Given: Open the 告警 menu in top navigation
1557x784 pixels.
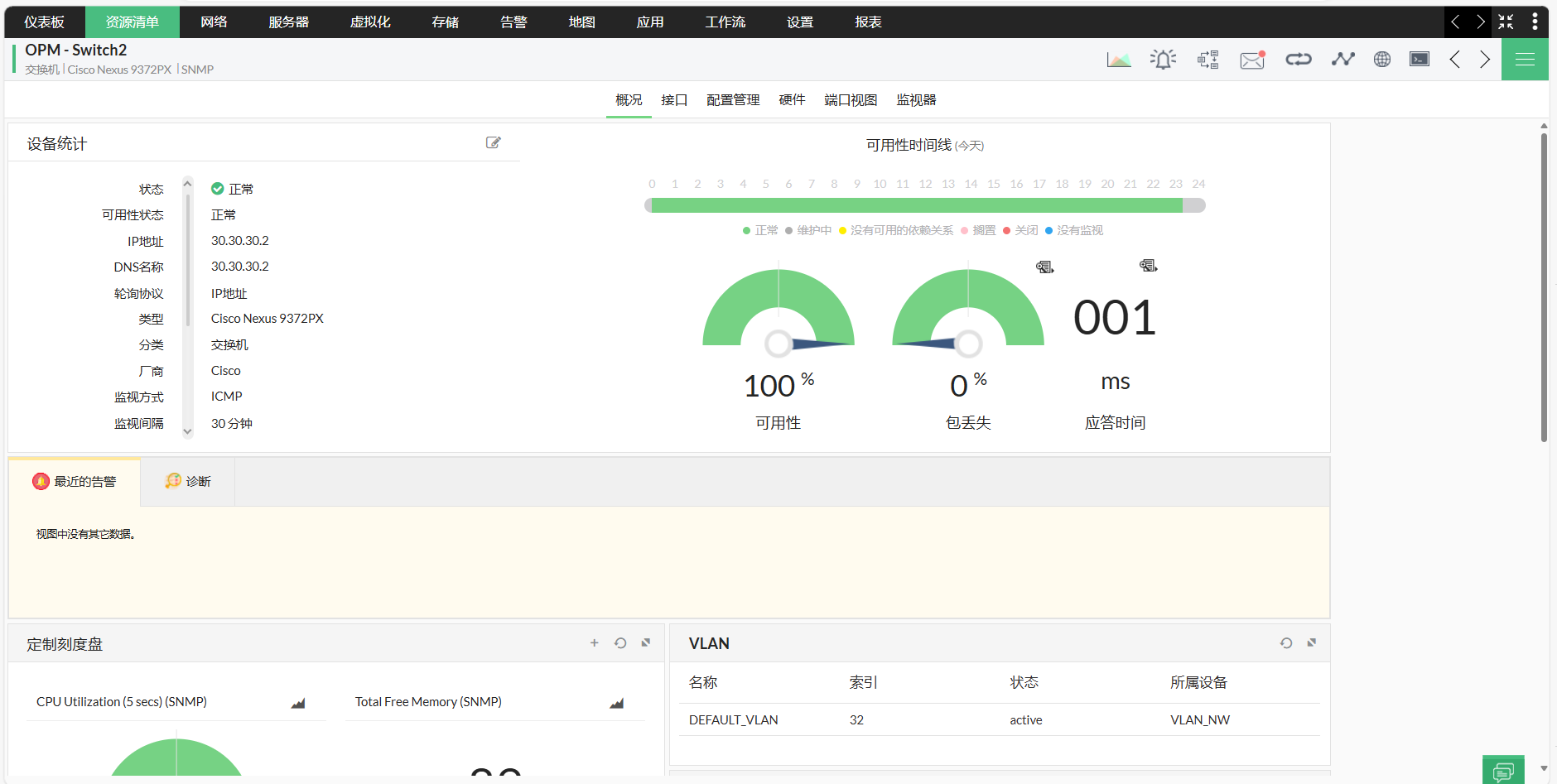Looking at the screenshot, I should [513, 22].
